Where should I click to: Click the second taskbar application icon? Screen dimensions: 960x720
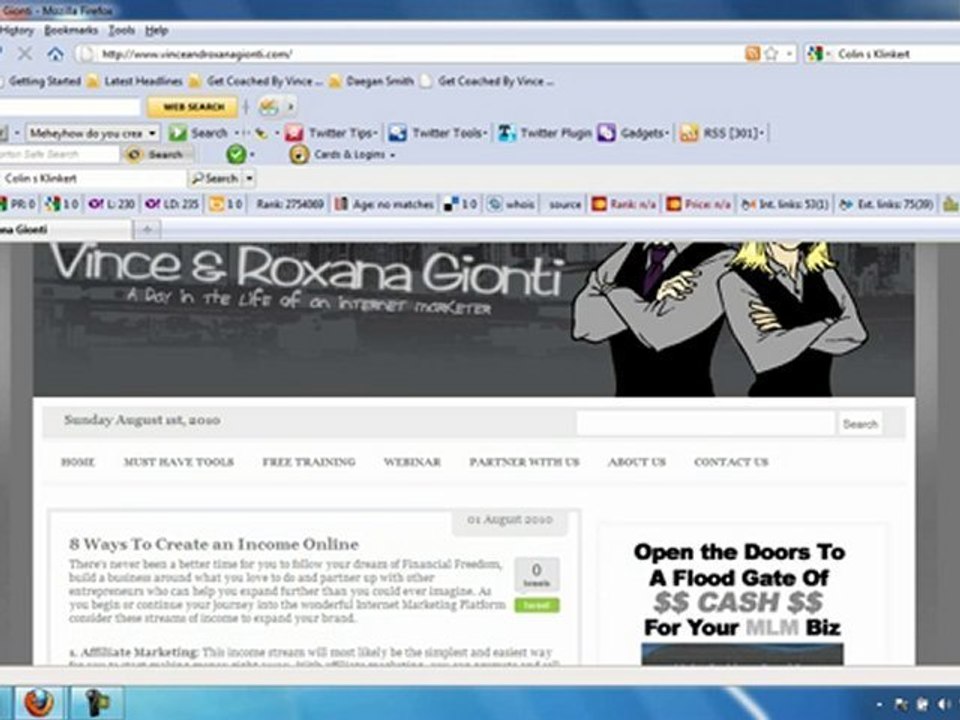click(97, 703)
